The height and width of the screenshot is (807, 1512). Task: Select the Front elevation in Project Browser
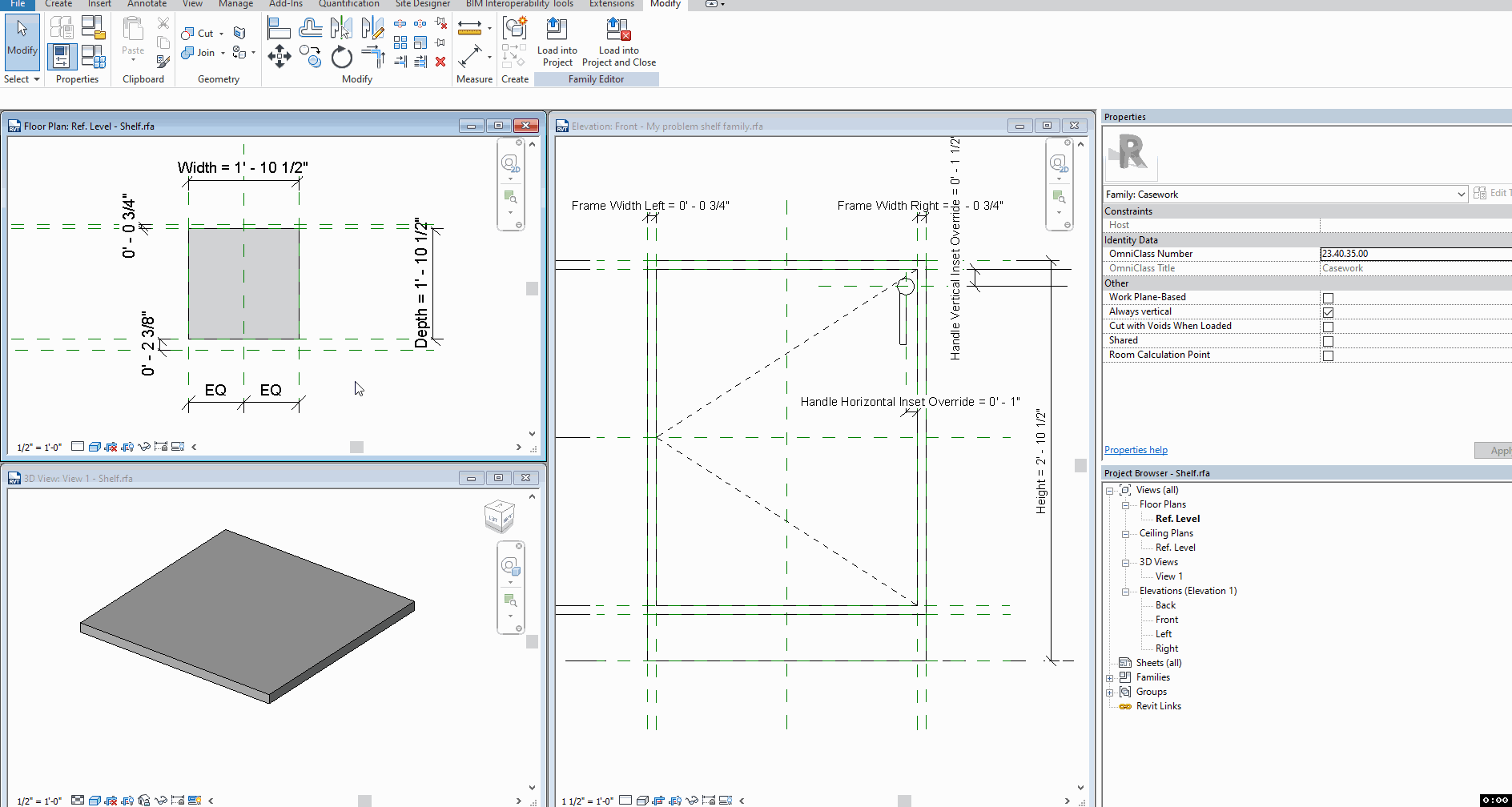(1166, 619)
